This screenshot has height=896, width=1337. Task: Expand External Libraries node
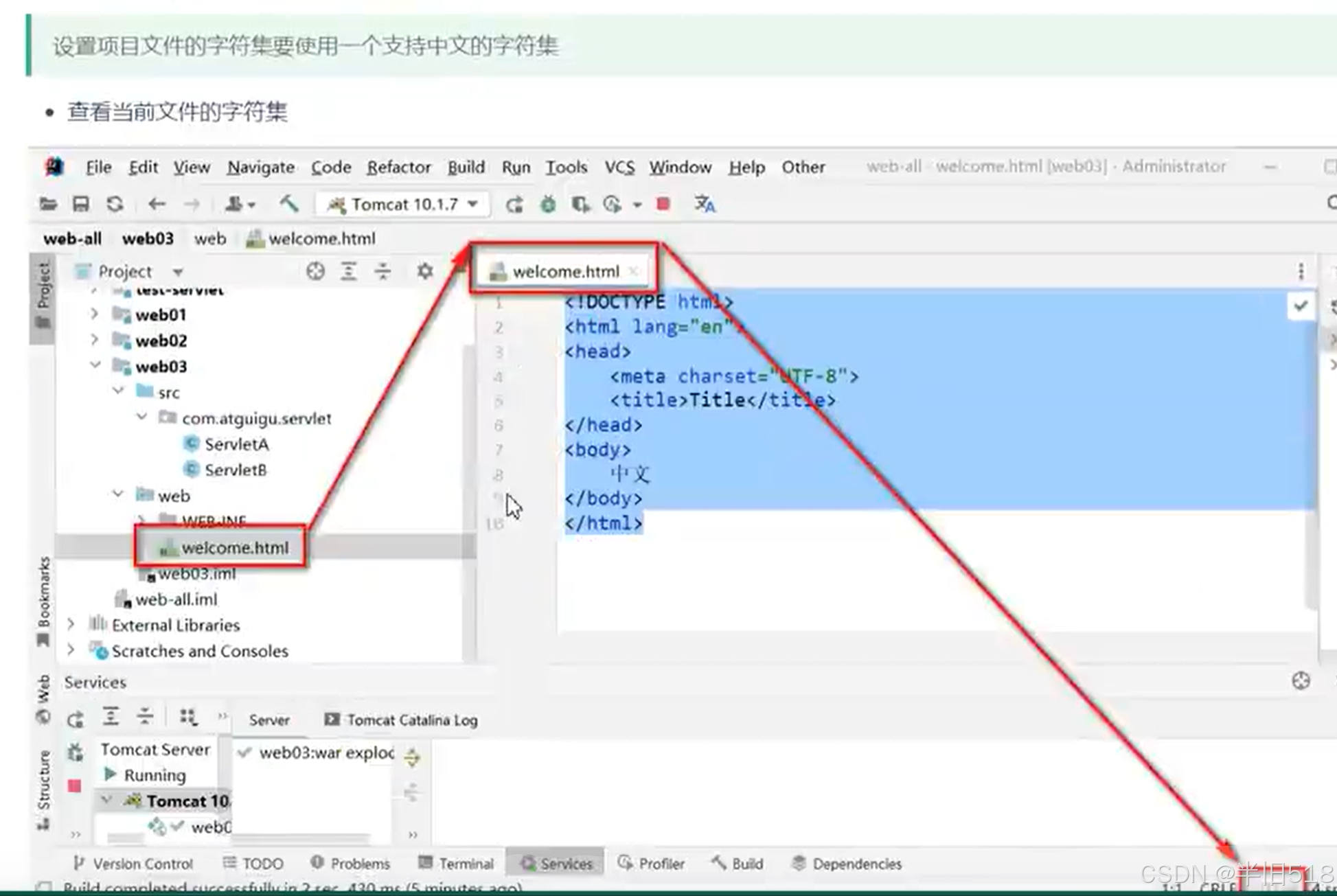coord(71,624)
